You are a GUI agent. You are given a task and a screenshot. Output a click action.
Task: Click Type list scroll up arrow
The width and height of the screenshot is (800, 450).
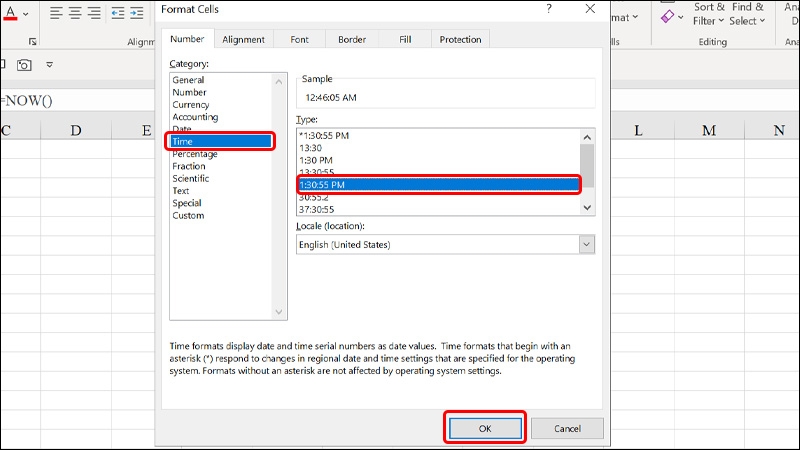click(587, 137)
